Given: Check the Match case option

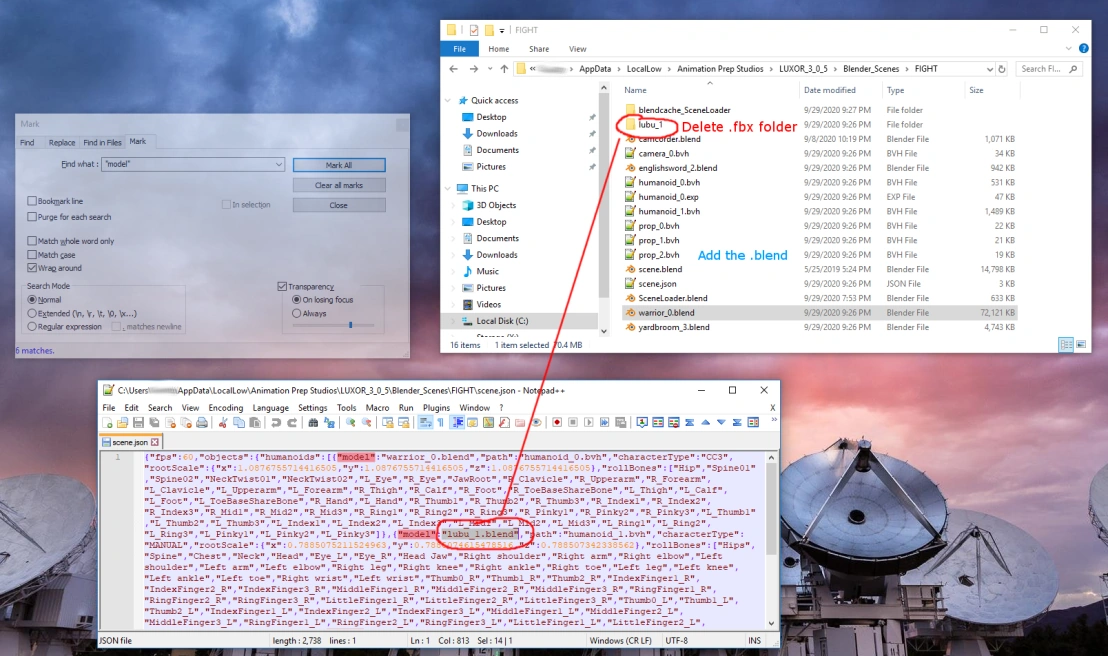Looking at the screenshot, I should (32, 254).
